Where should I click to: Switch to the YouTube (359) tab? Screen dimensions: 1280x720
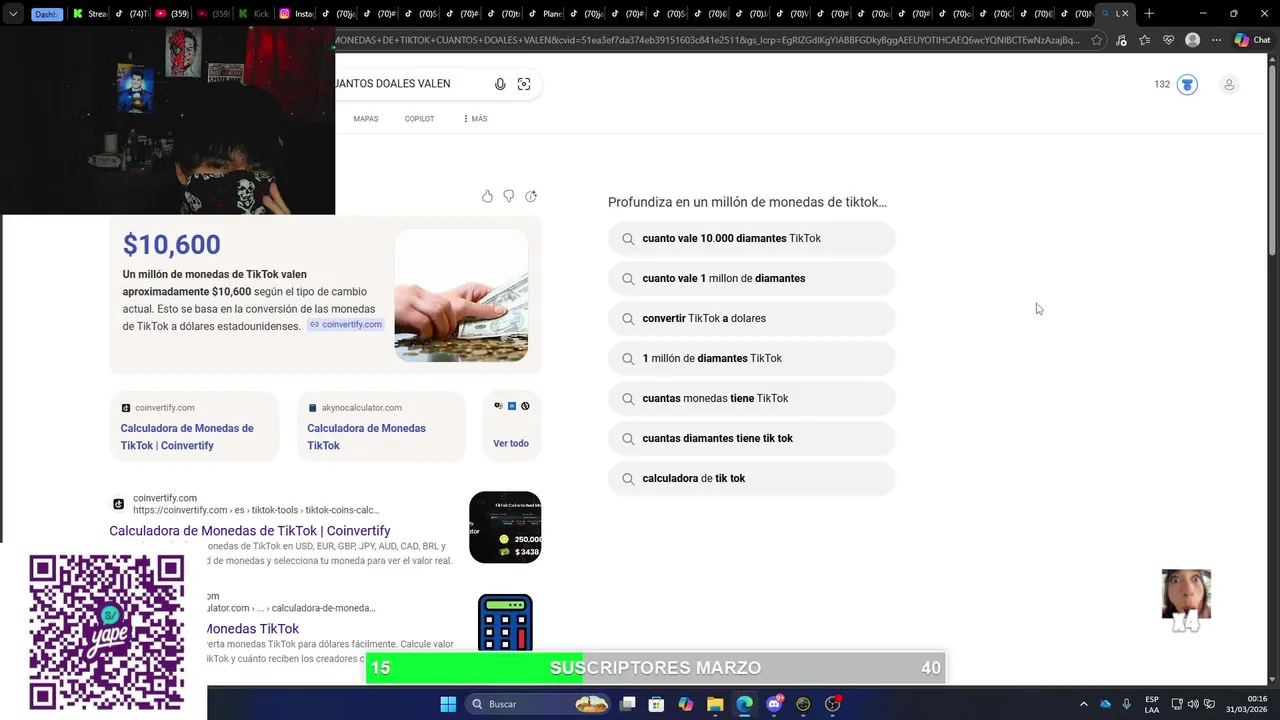[x=172, y=14]
